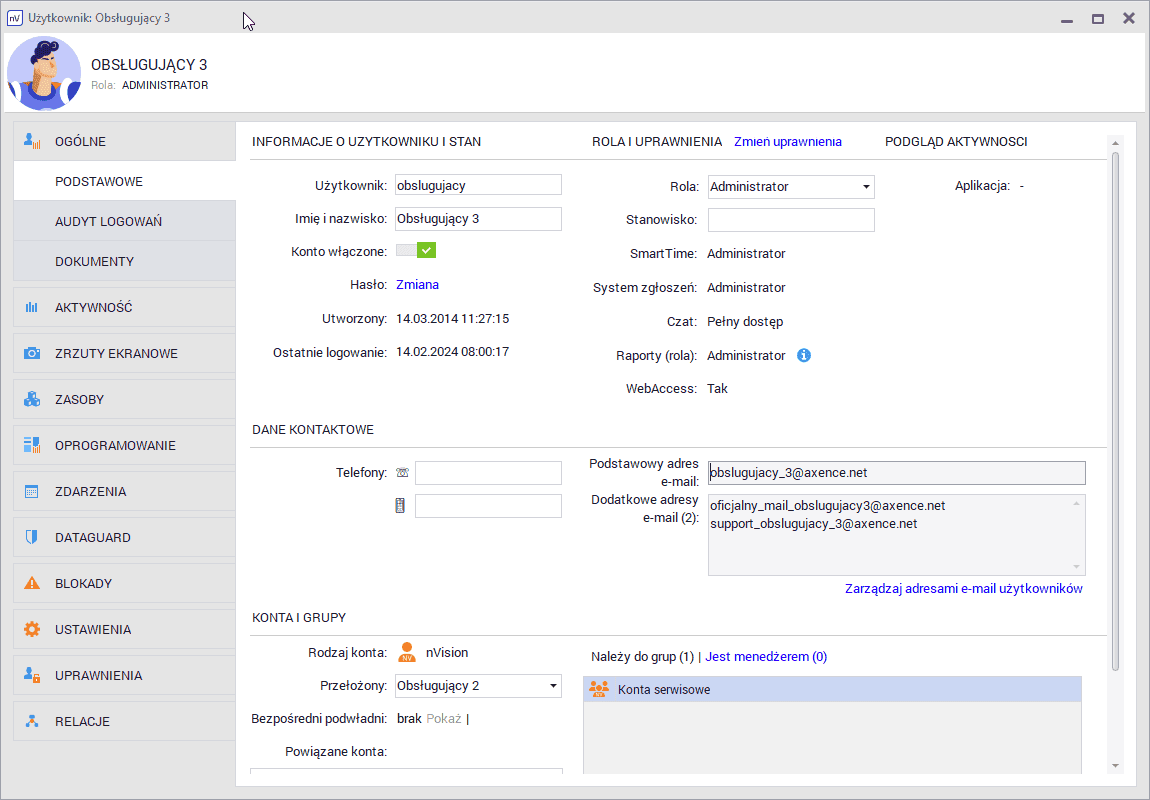Expand the Rola dropdown
Viewport: 1150px width, 800px height.
pyautogui.click(x=865, y=187)
